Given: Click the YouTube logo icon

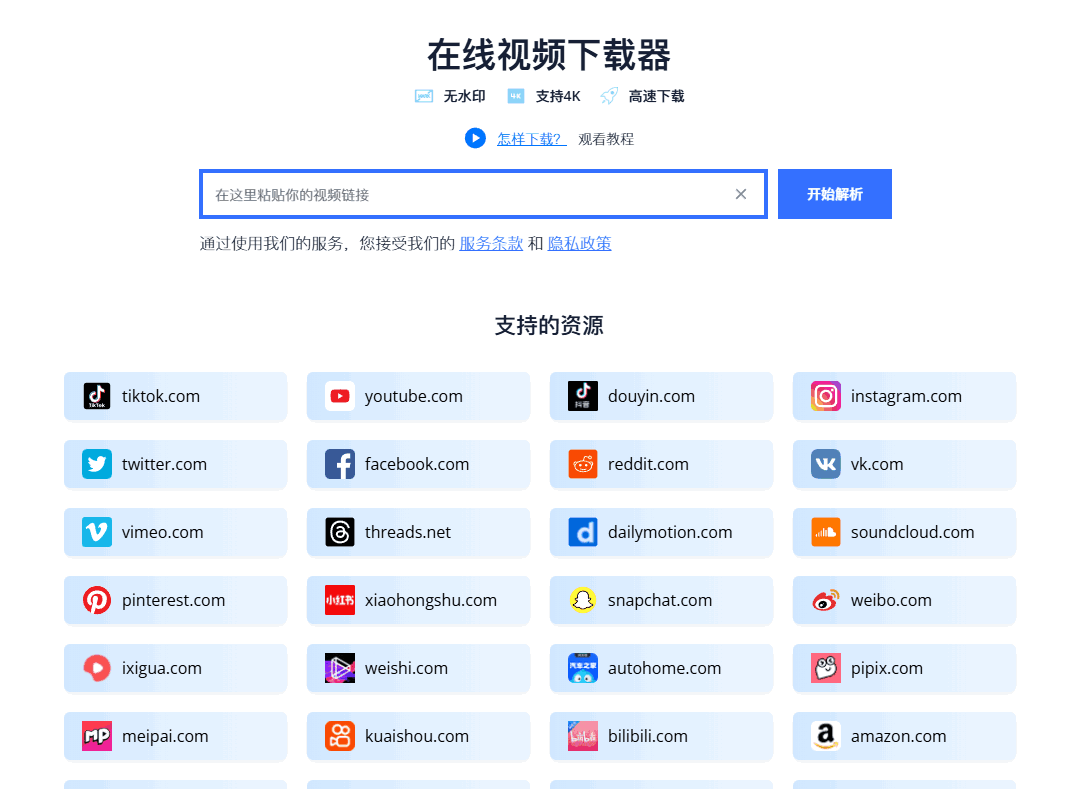Looking at the screenshot, I should [x=340, y=397].
